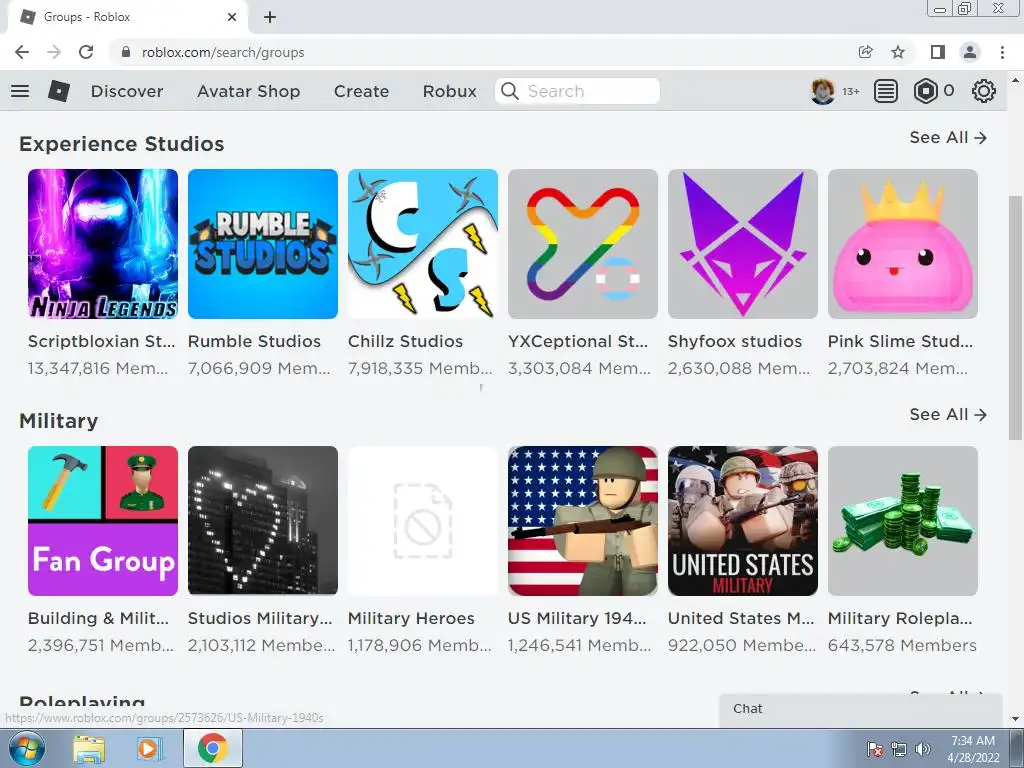
Task: Open the Create menu item
Action: (362, 91)
